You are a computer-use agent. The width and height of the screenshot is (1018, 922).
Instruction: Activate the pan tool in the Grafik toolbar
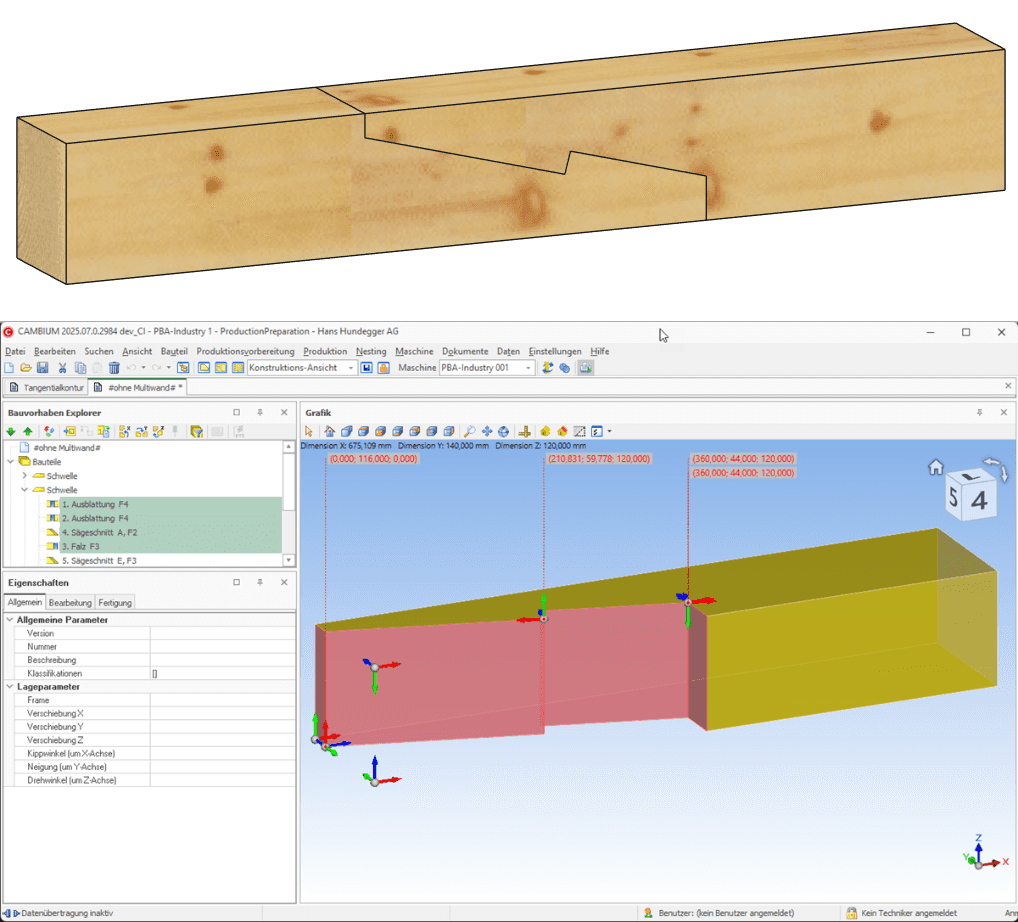click(x=487, y=431)
